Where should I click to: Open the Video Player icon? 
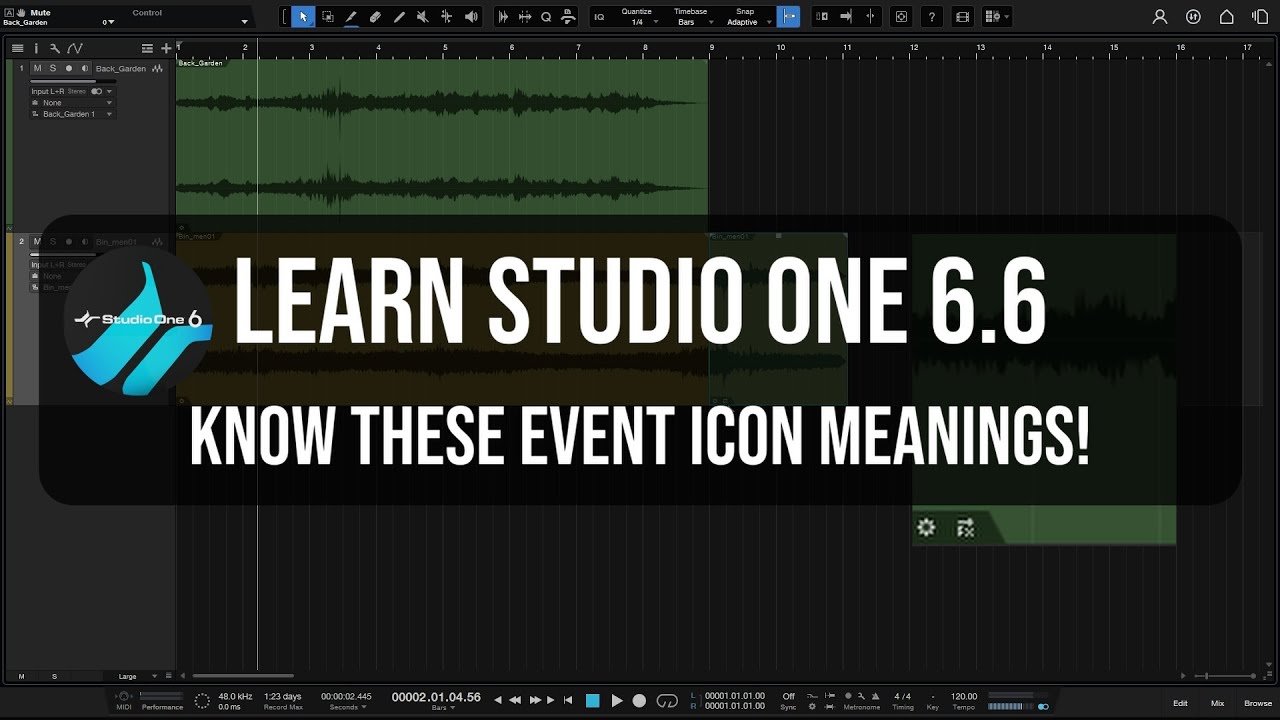(962, 17)
